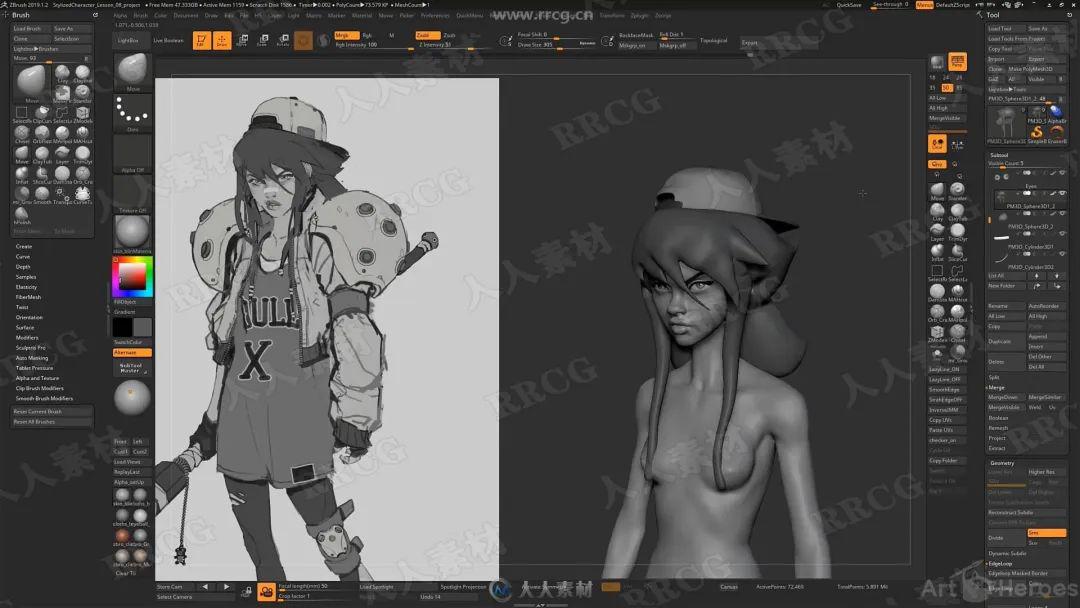The height and width of the screenshot is (608, 1080).
Task: Select the Scale transform icon in top toolbar
Action: (262, 41)
